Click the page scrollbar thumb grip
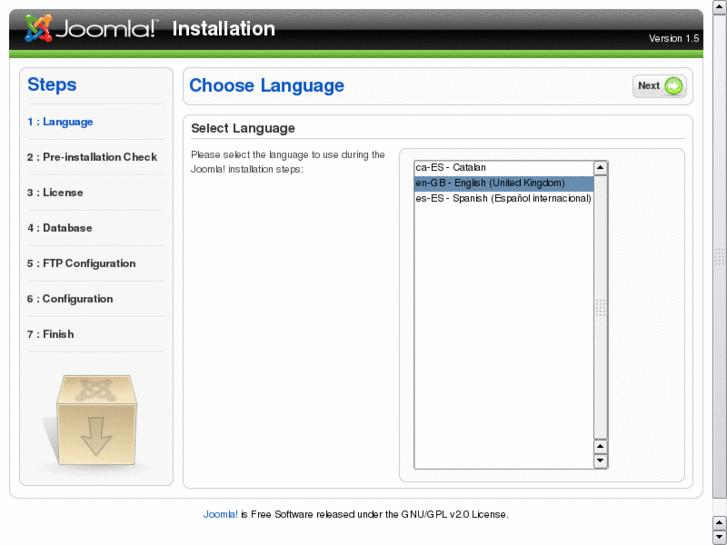This screenshot has height=545, width=727. [720, 256]
